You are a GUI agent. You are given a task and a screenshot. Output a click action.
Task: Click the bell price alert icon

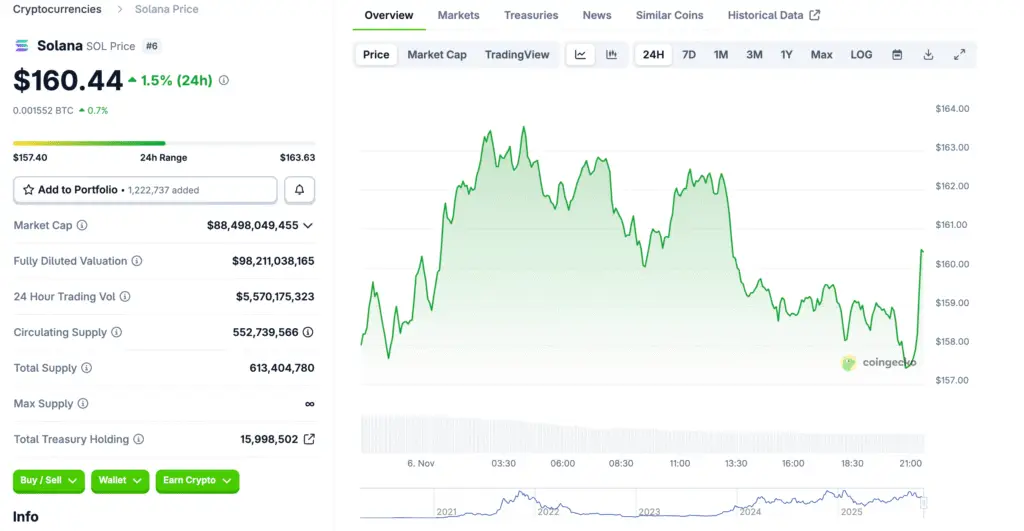pyautogui.click(x=300, y=190)
